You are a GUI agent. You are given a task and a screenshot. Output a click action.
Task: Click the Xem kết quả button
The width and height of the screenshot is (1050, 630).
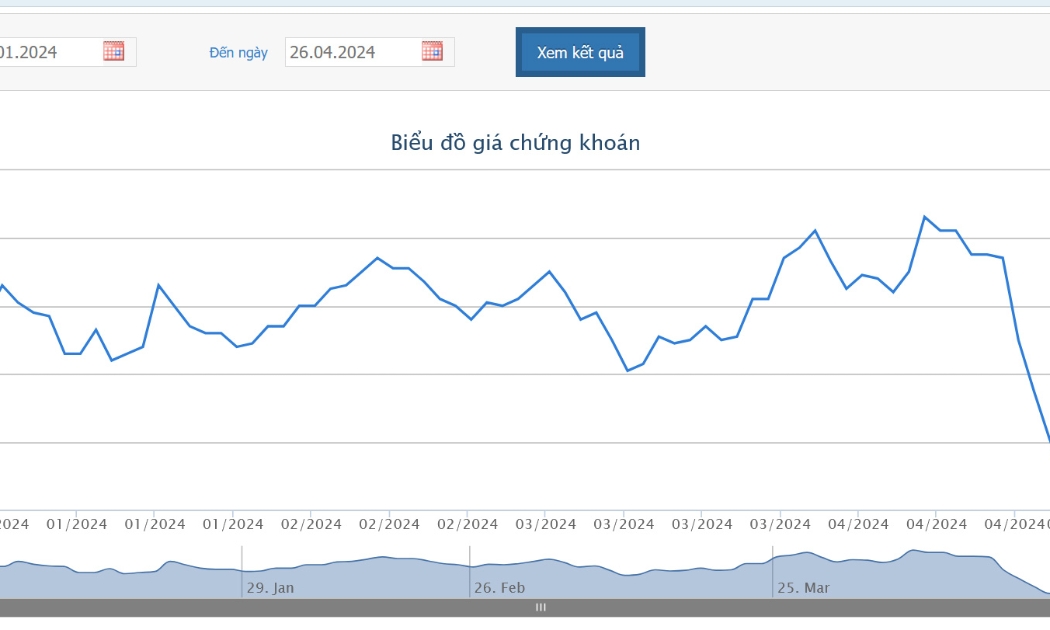pos(580,52)
